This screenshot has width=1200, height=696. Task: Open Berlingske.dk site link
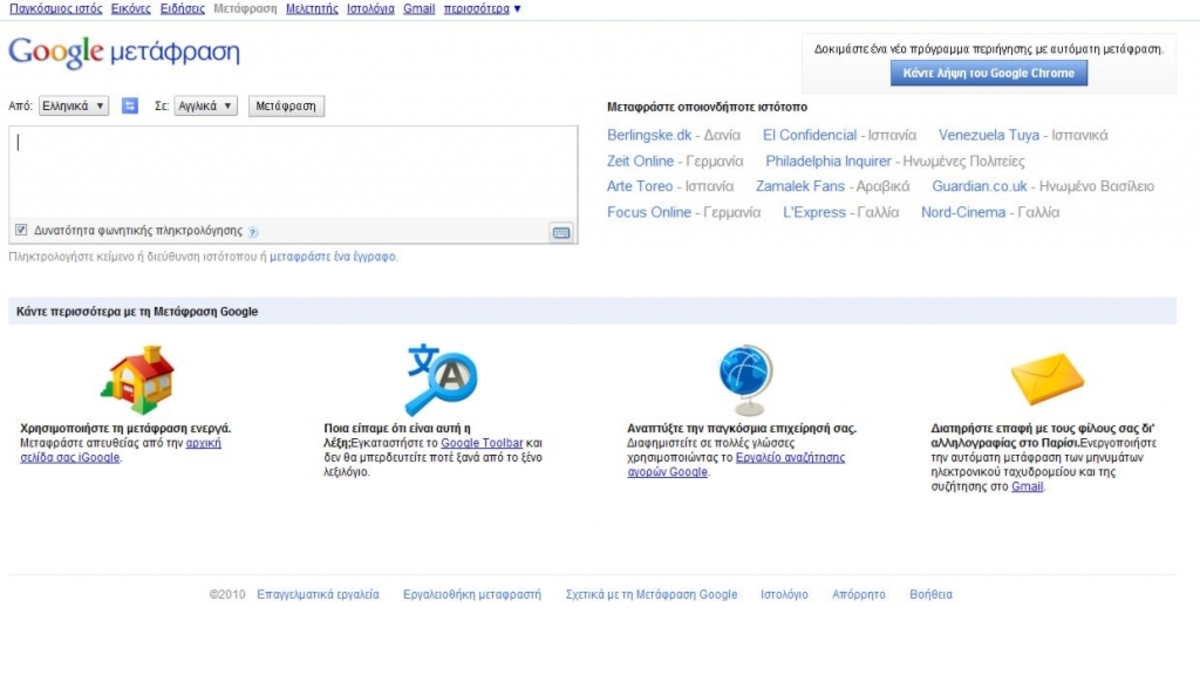[x=649, y=135]
